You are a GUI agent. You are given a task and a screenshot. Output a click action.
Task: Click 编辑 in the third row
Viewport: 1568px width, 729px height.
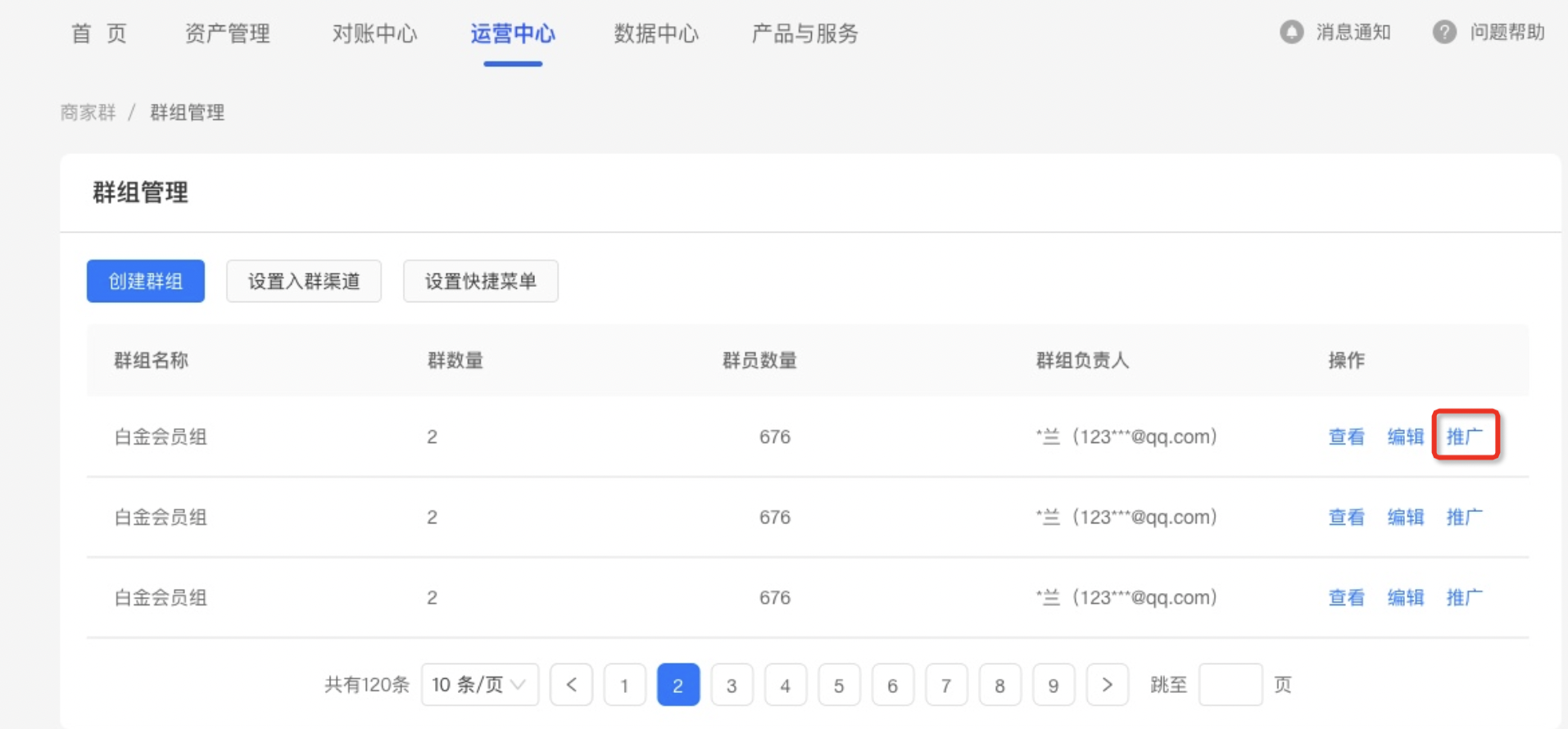pos(1405,597)
